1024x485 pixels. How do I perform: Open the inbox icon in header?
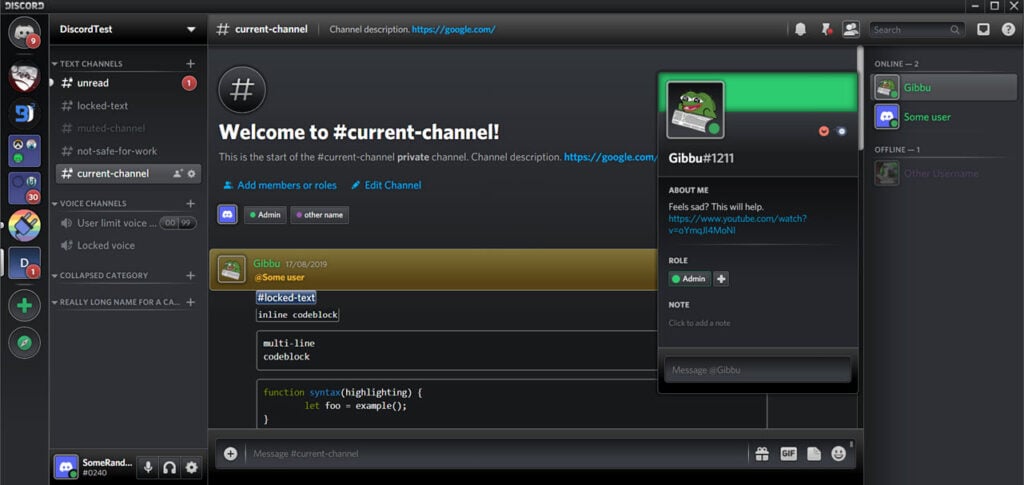(x=983, y=29)
